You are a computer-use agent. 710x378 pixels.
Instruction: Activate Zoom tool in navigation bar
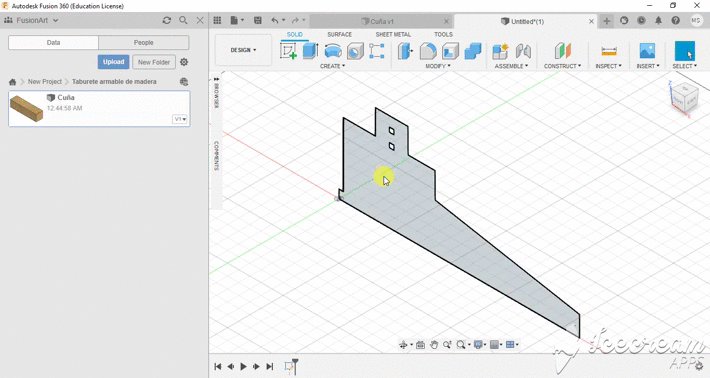[447, 345]
